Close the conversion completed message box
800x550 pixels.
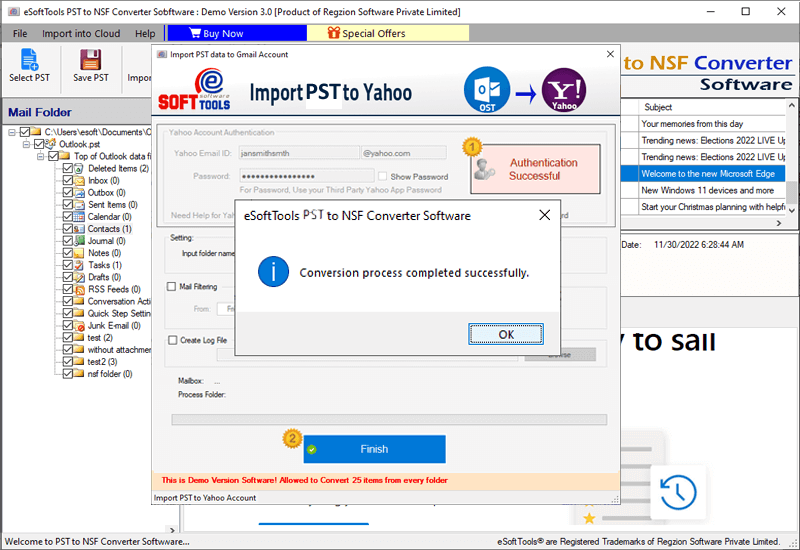click(544, 215)
